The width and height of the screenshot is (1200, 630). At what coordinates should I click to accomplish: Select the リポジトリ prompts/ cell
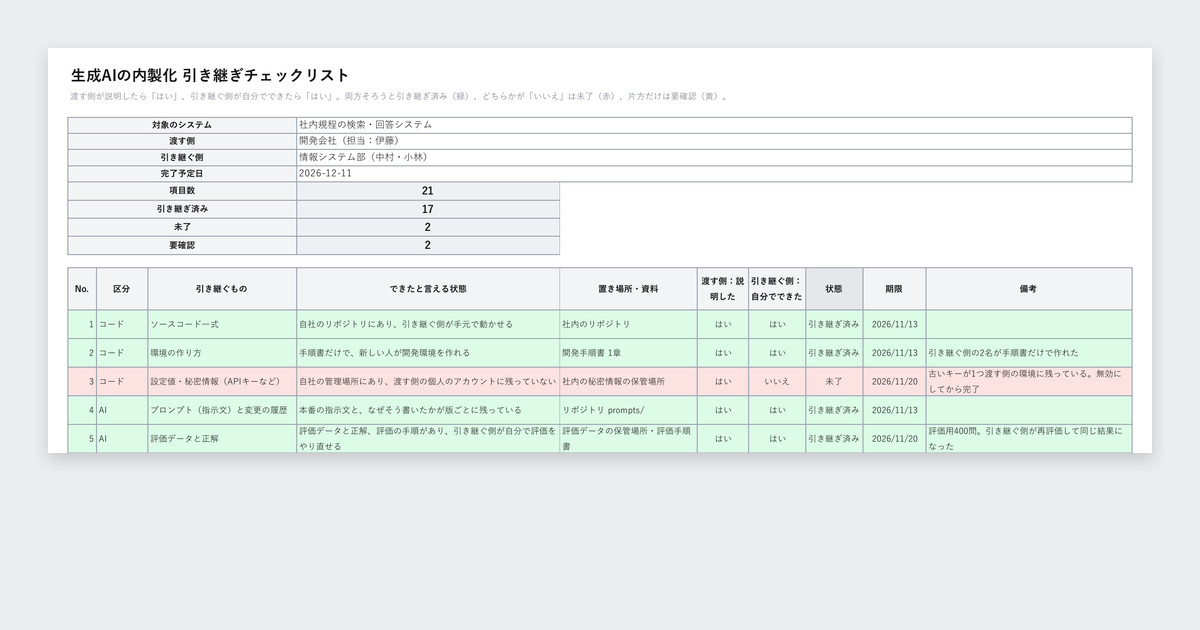coord(629,410)
